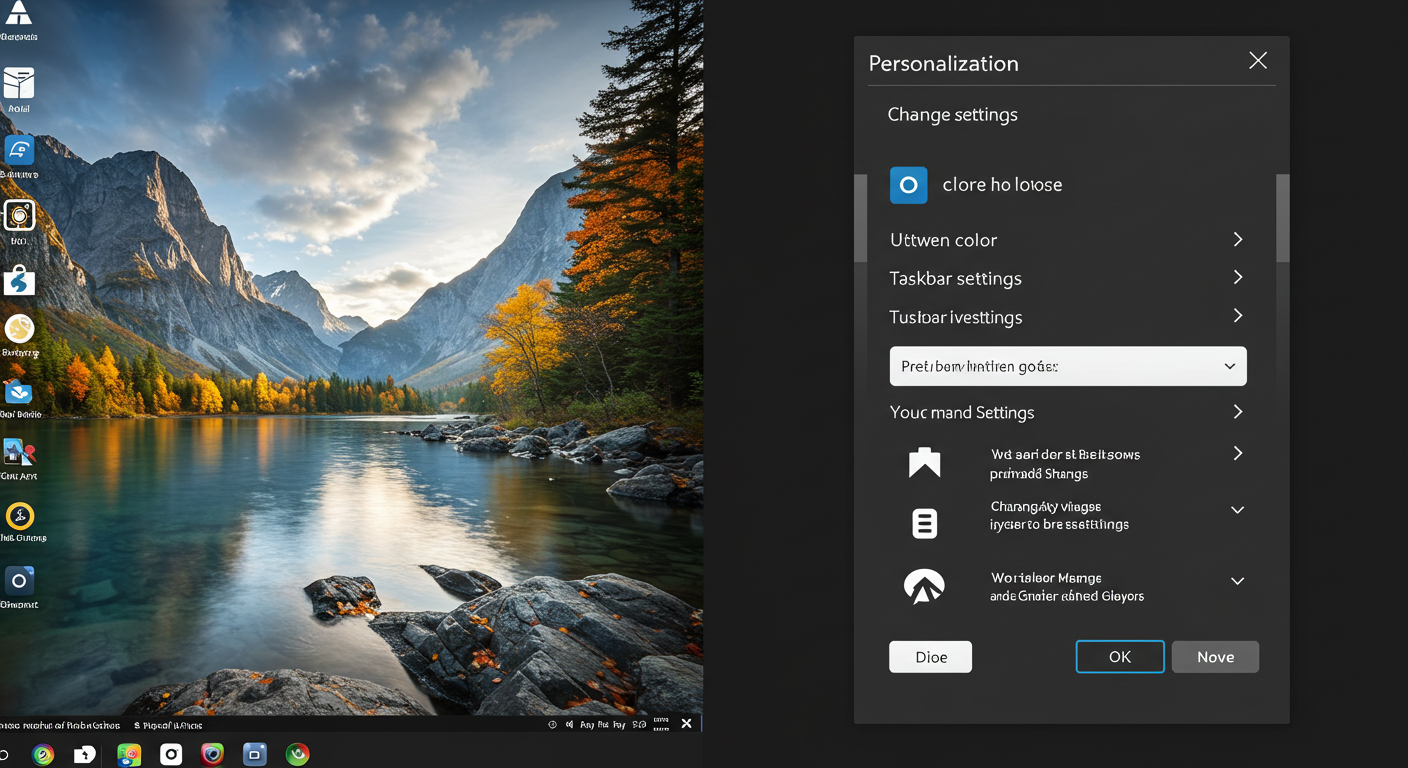Select the bookmark icon in the settings list
The height and width of the screenshot is (768, 1408).
coord(925,462)
